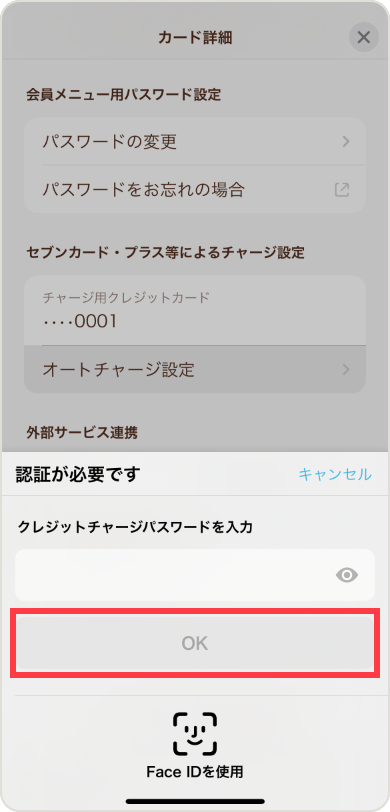This screenshot has height=812, width=390.
Task: Close the カード詳細 screen with the X
Action: click(x=364, y=37)
